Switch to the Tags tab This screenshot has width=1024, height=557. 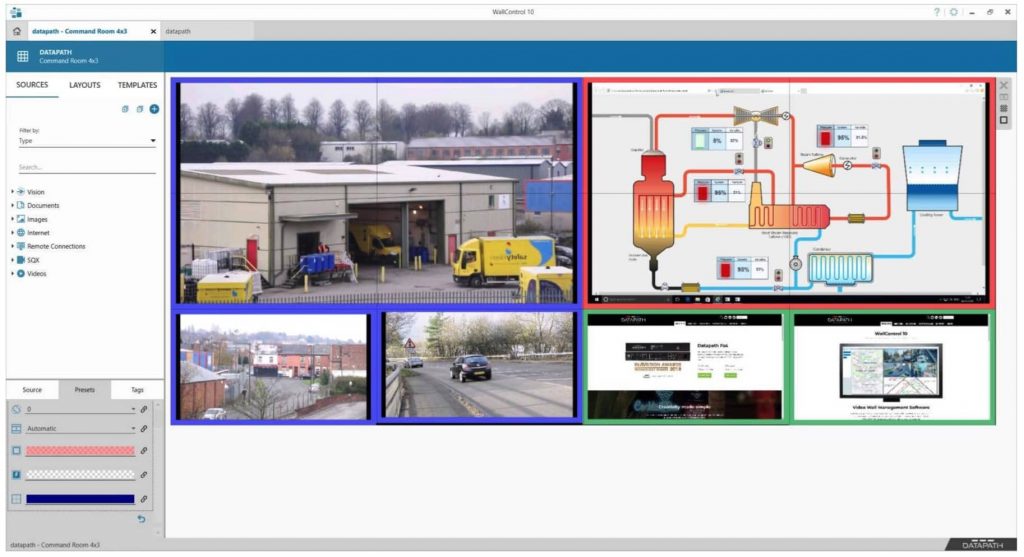(137, 390)
